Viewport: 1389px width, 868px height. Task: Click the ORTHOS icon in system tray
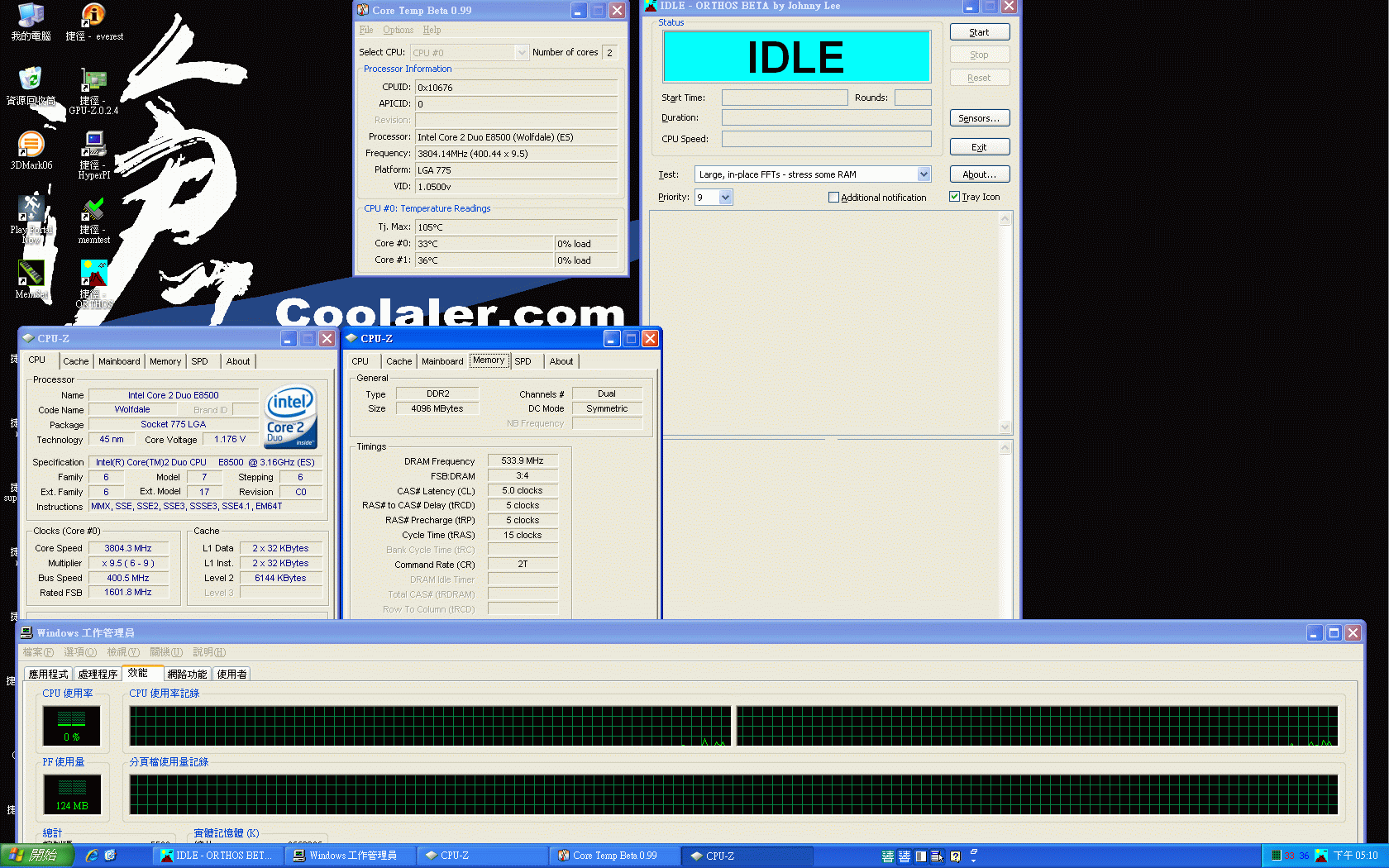point(1321,856)
